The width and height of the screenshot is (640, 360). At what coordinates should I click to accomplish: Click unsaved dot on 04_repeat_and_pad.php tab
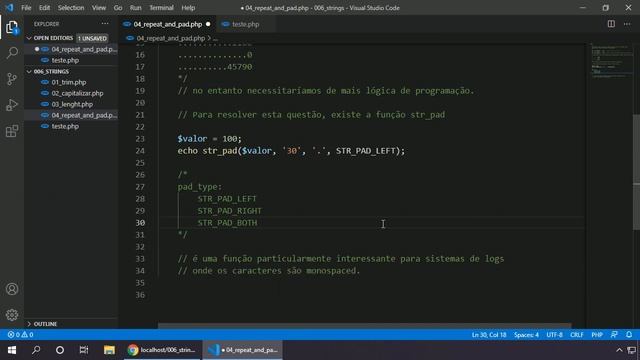pos(208,24)
